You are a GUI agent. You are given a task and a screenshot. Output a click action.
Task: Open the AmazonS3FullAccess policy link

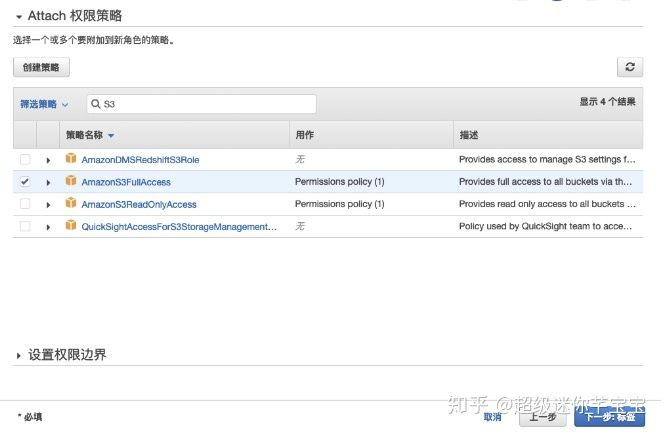click(126, 182)
